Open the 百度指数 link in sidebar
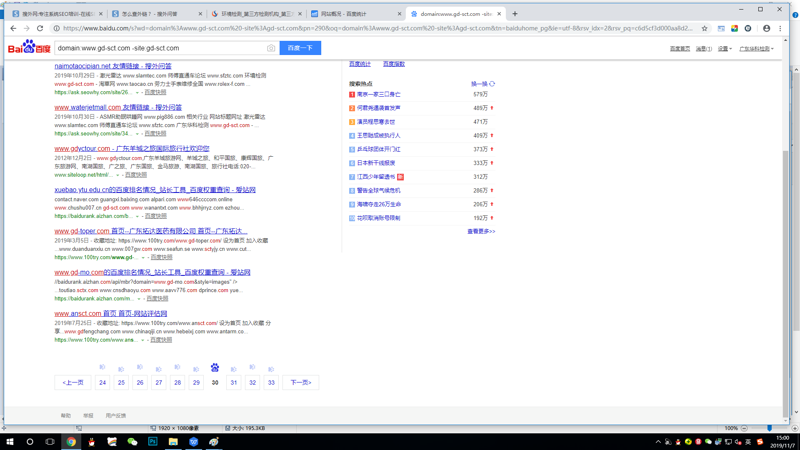This screenshot has width=800, height=450. 394,64
